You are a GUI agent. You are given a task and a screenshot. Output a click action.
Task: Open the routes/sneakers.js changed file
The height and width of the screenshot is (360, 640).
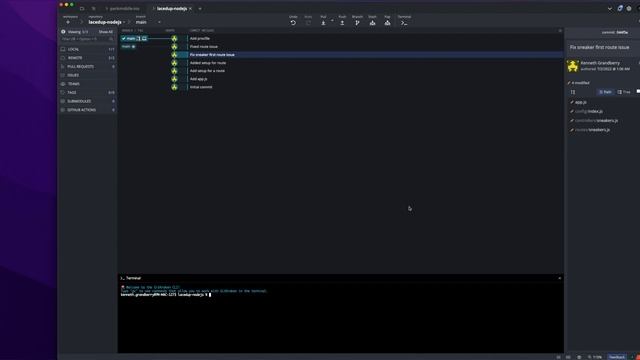[592, 130]
